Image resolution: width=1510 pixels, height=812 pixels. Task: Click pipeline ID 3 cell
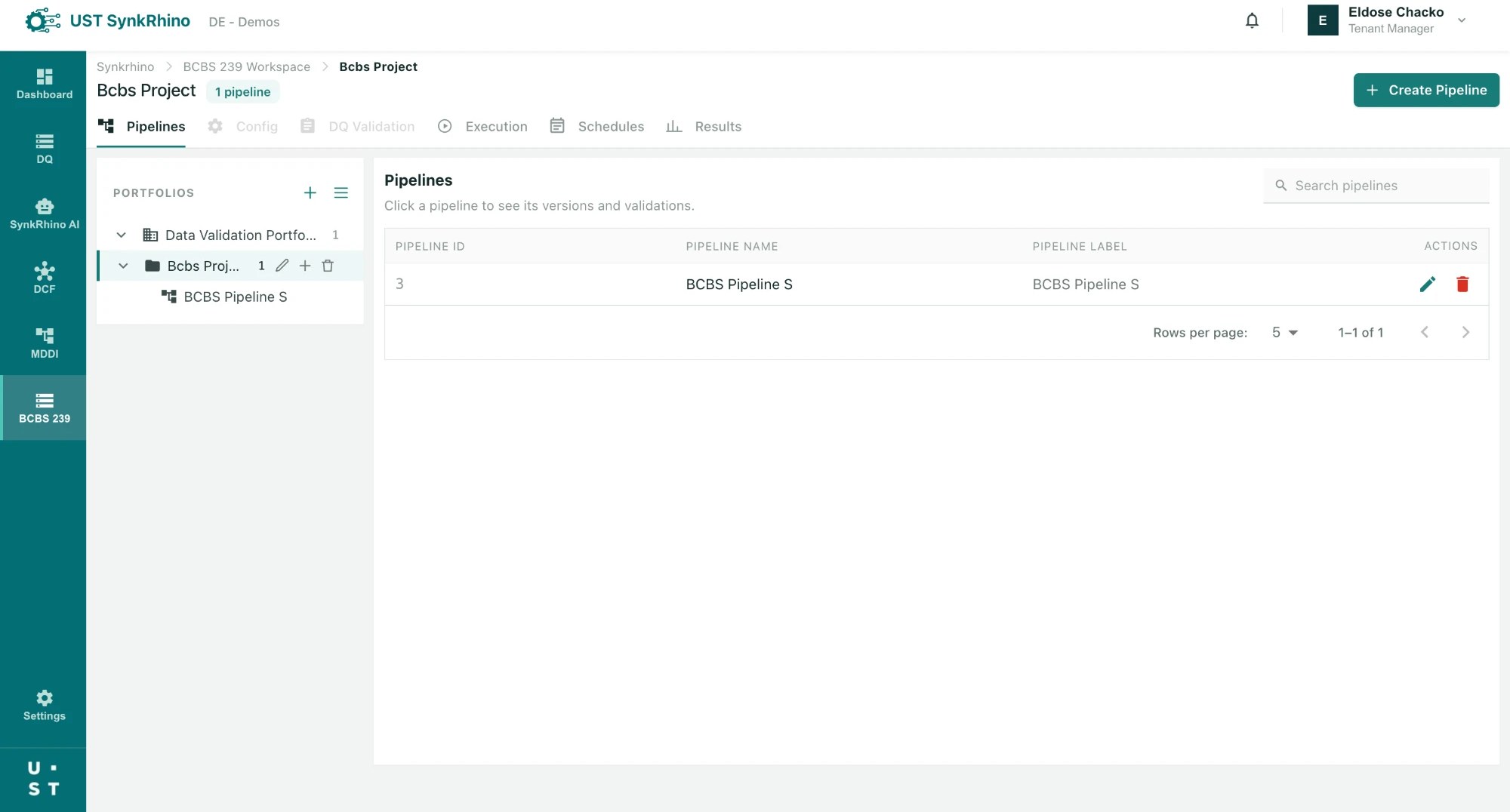point(399,284)
